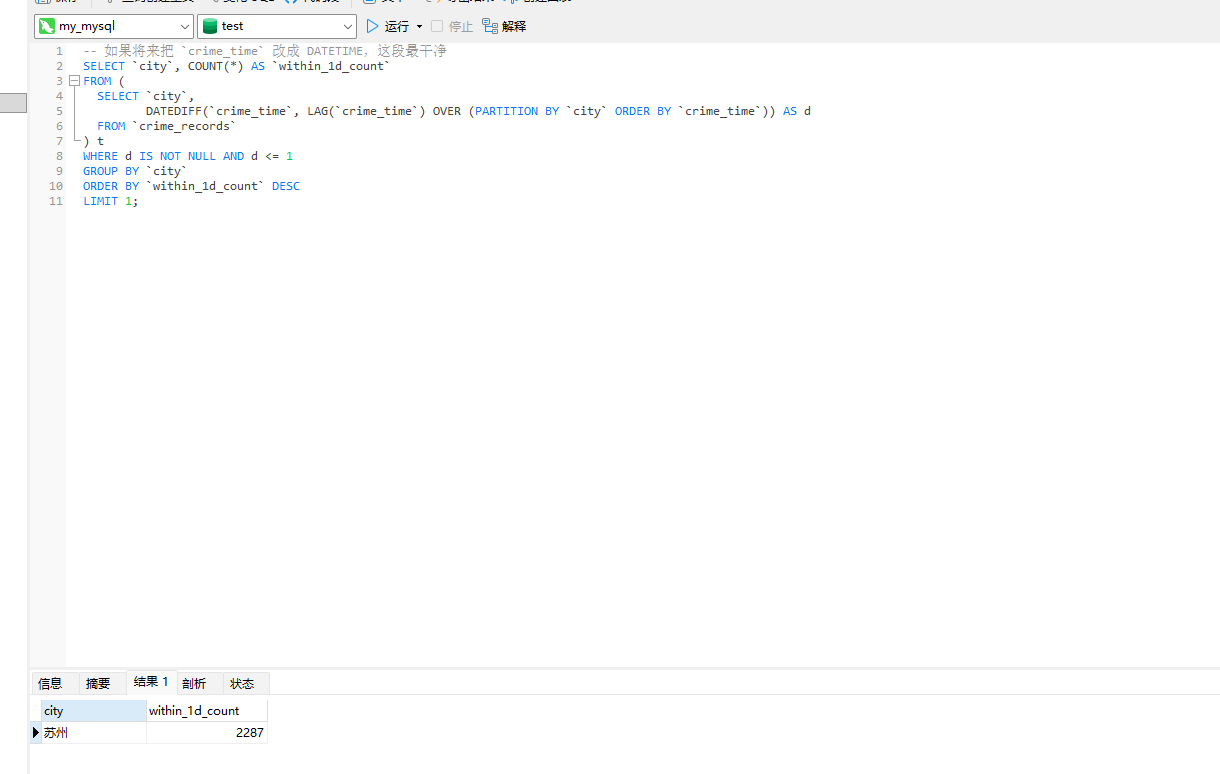The width and height of the screenshot is (1220, 774).
Task: Click the within_1d_count column header
Action: 206,711
